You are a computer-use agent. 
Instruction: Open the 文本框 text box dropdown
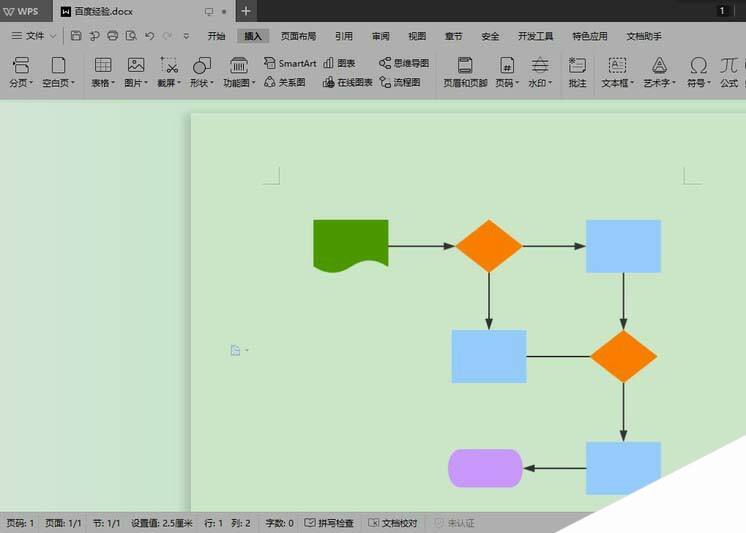617,72
